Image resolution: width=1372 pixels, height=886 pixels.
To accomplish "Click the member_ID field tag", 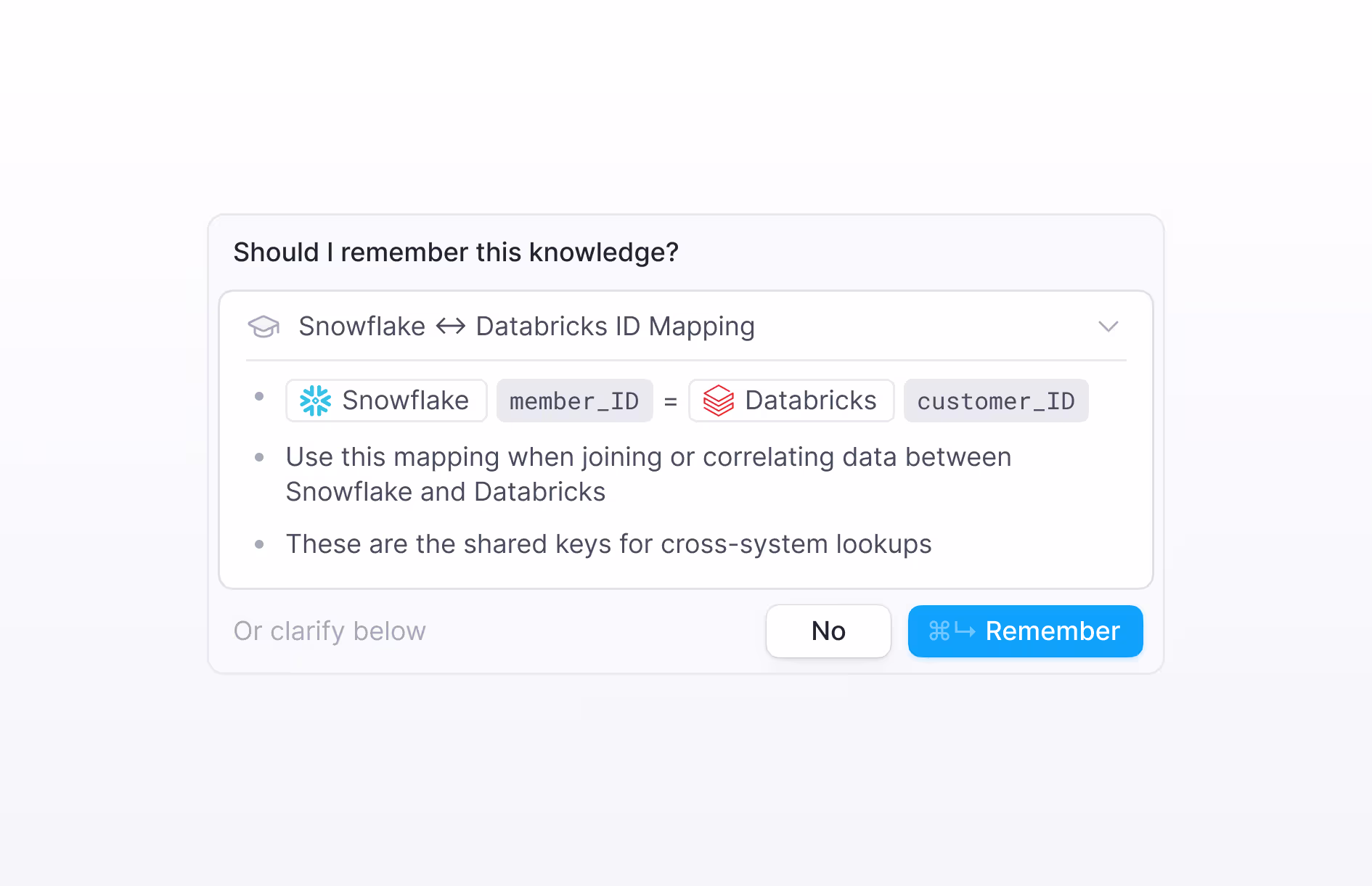I will (x=574, y=401).
